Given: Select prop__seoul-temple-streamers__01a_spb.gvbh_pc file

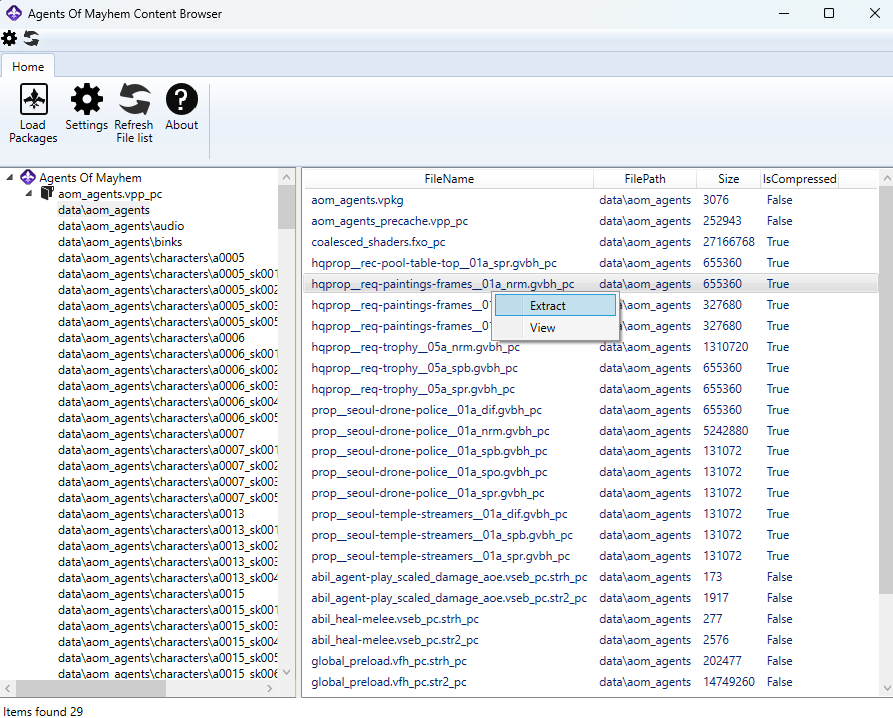Looking at the screenshot, I should tap(591, 535).
